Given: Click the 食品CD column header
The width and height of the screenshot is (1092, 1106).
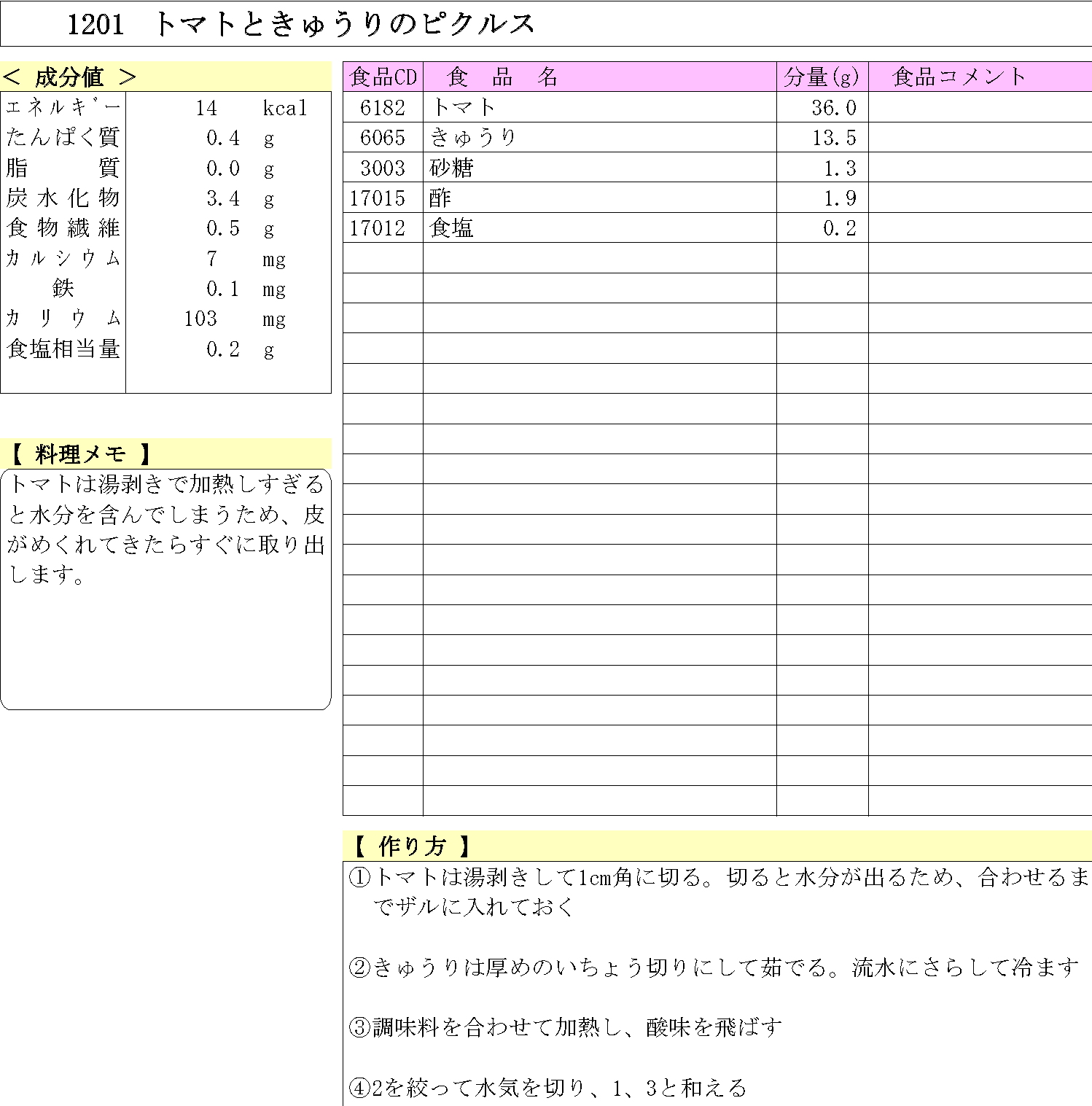Looking at the screenshot, I should (383, 77).
